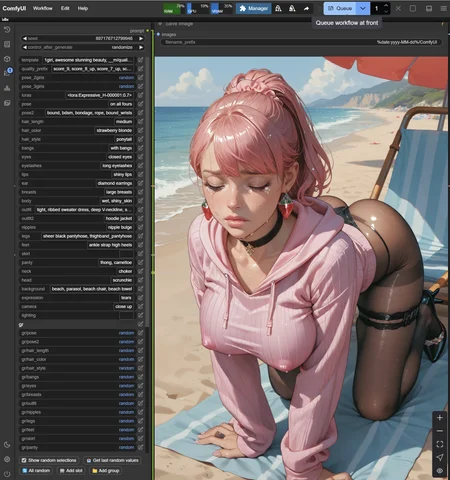This screenshot has width=450, height=480.
Task: Click the power icon at sidebar bottom
Action: coord(7,474)
